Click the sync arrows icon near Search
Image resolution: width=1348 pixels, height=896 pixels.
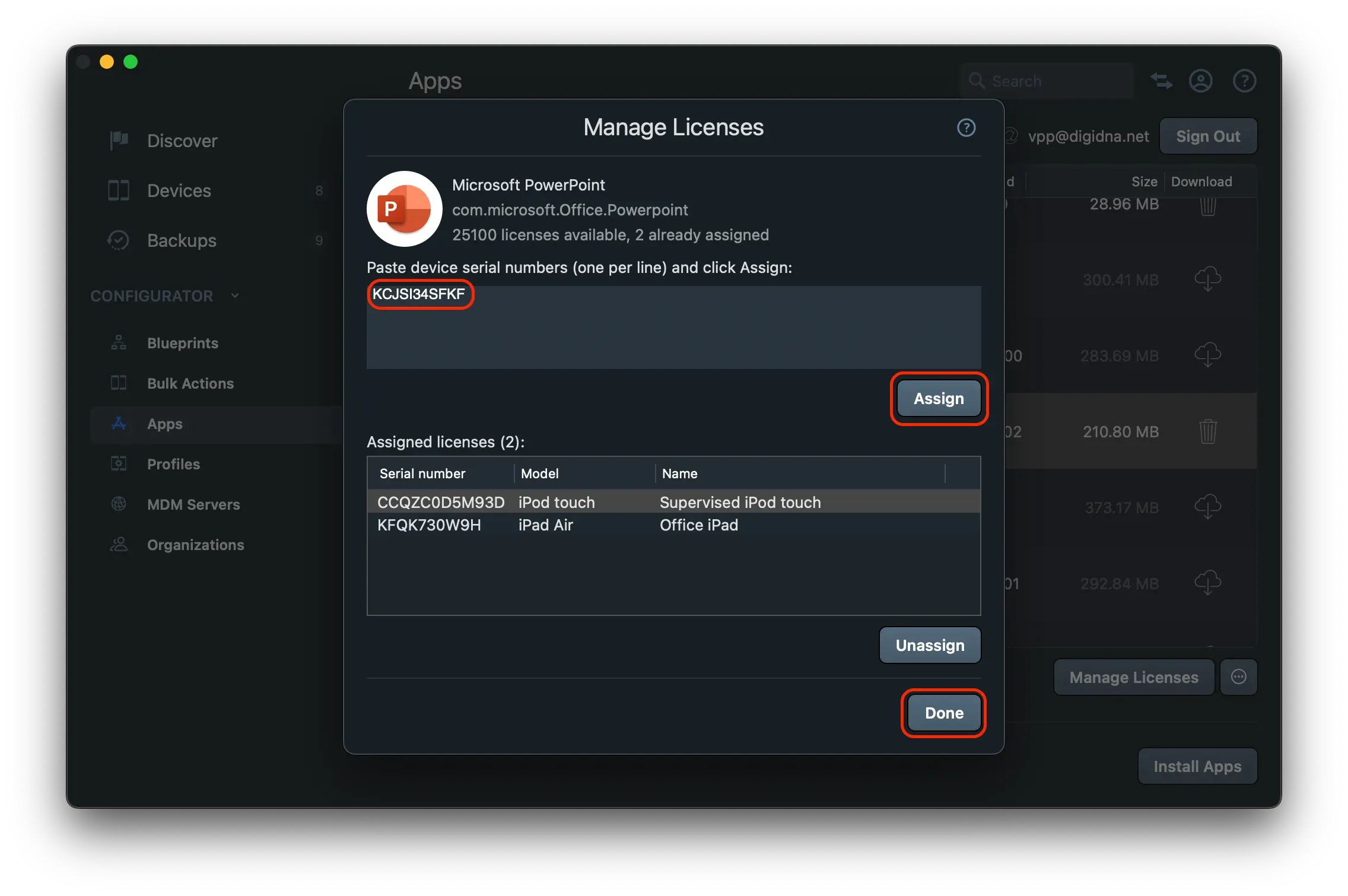pyautogui.click(x=1161, y=81)
